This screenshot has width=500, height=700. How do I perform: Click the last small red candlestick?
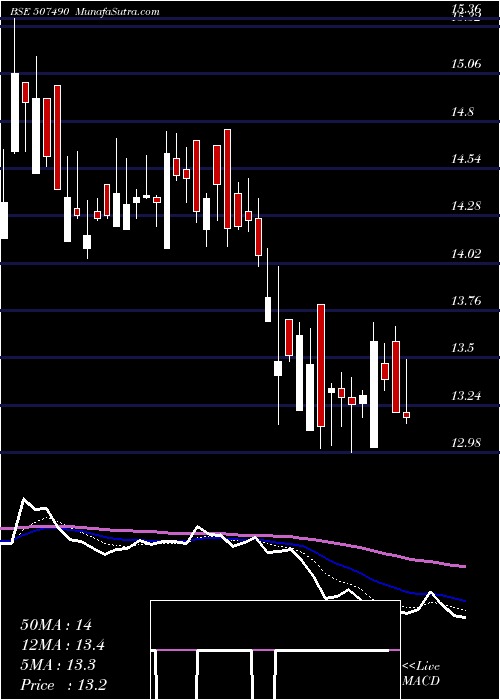(406, 415)
